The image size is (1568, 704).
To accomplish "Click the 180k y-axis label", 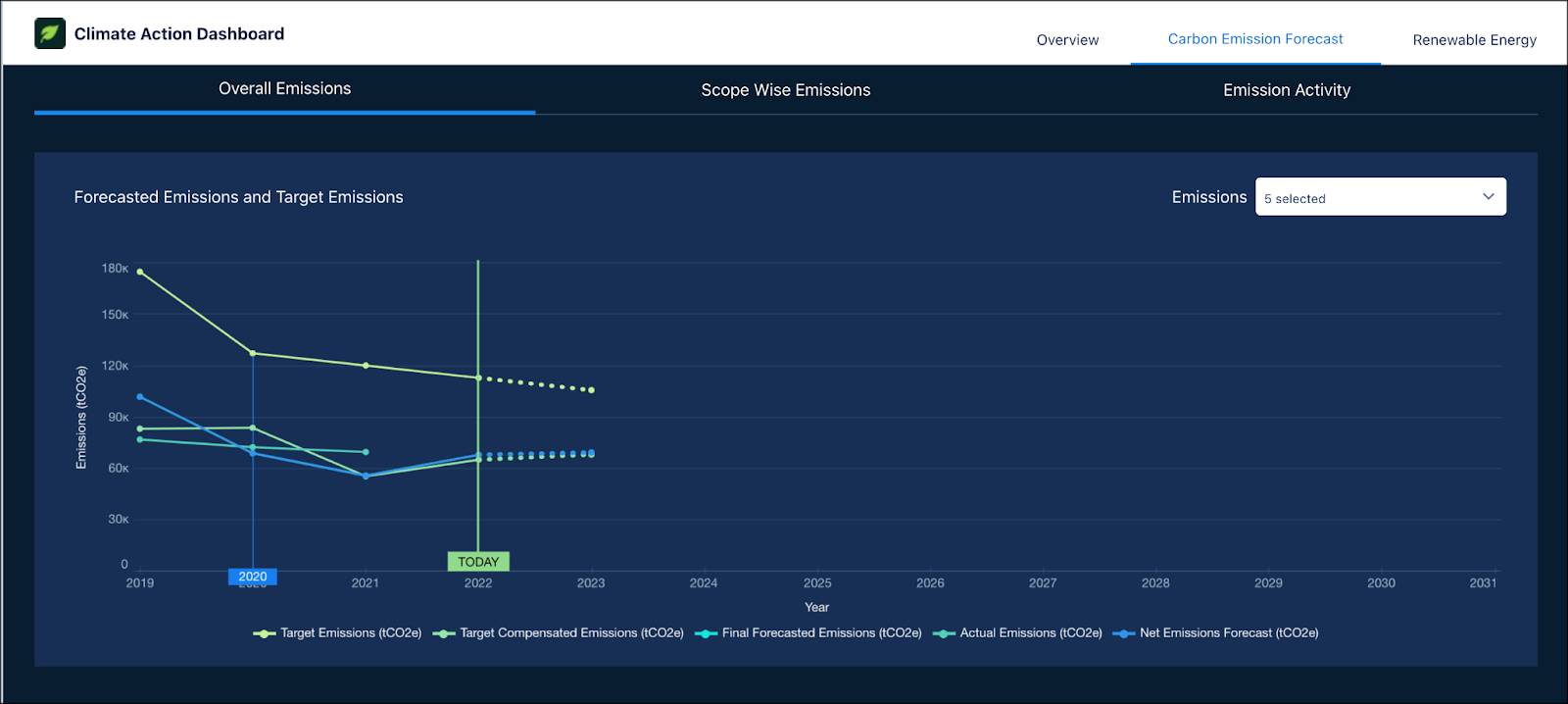I will pos(115,269).
